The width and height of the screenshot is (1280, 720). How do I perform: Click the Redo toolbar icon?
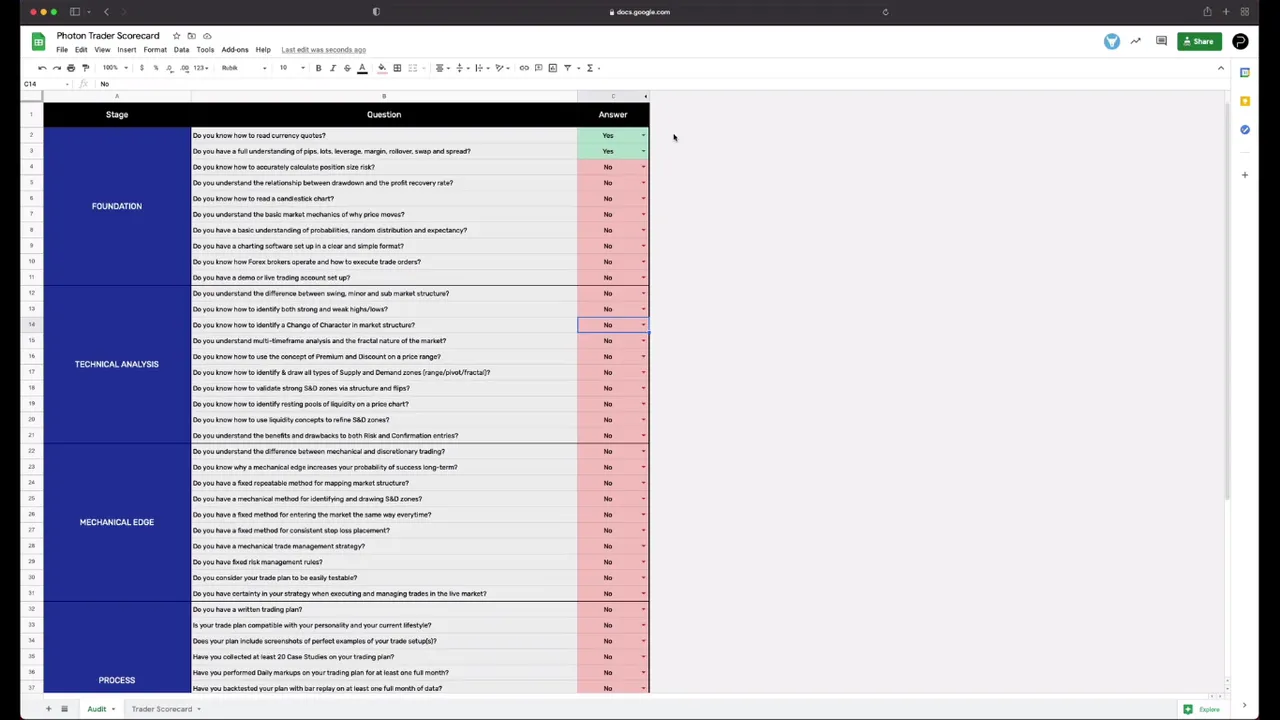tap(56, 68)
